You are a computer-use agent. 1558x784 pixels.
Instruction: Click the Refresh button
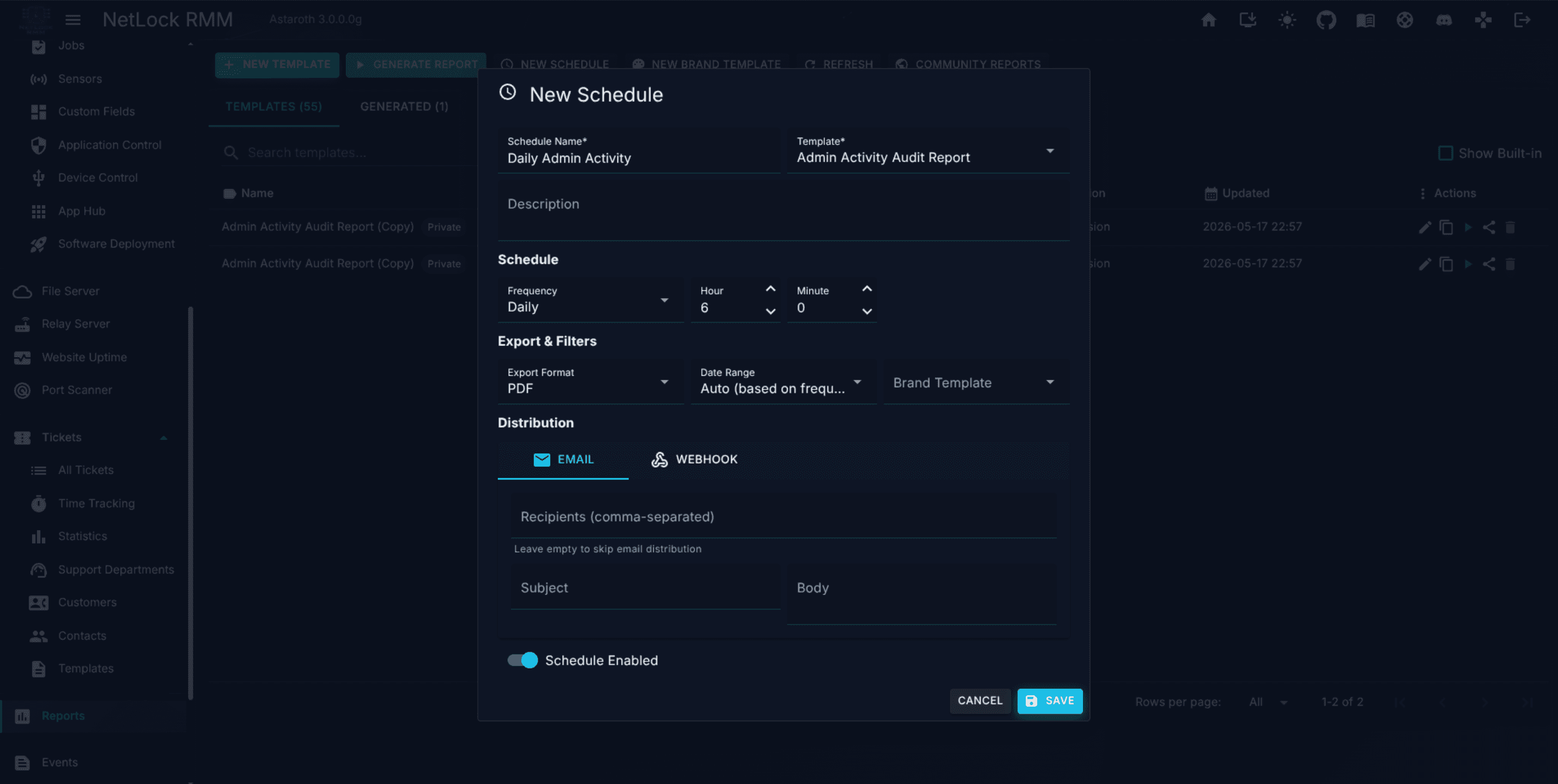point(838,64)
